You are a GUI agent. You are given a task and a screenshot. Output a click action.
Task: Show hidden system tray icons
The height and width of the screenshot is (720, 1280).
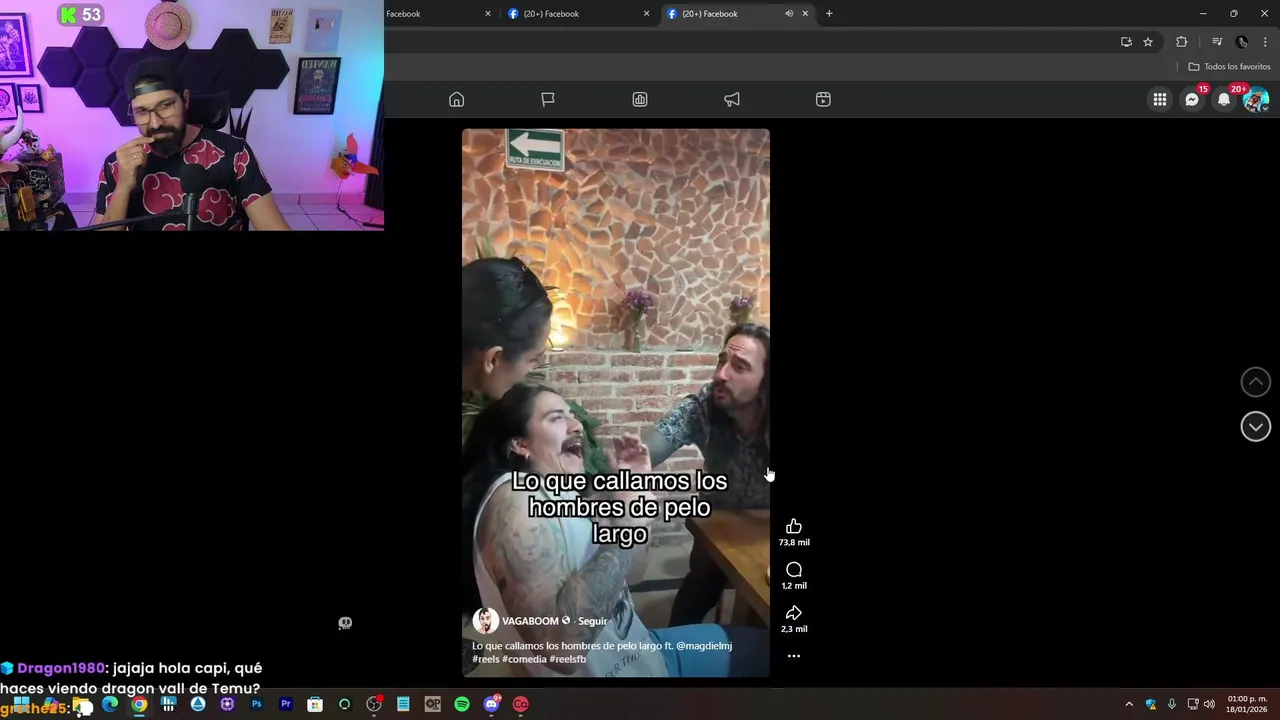1129,704
